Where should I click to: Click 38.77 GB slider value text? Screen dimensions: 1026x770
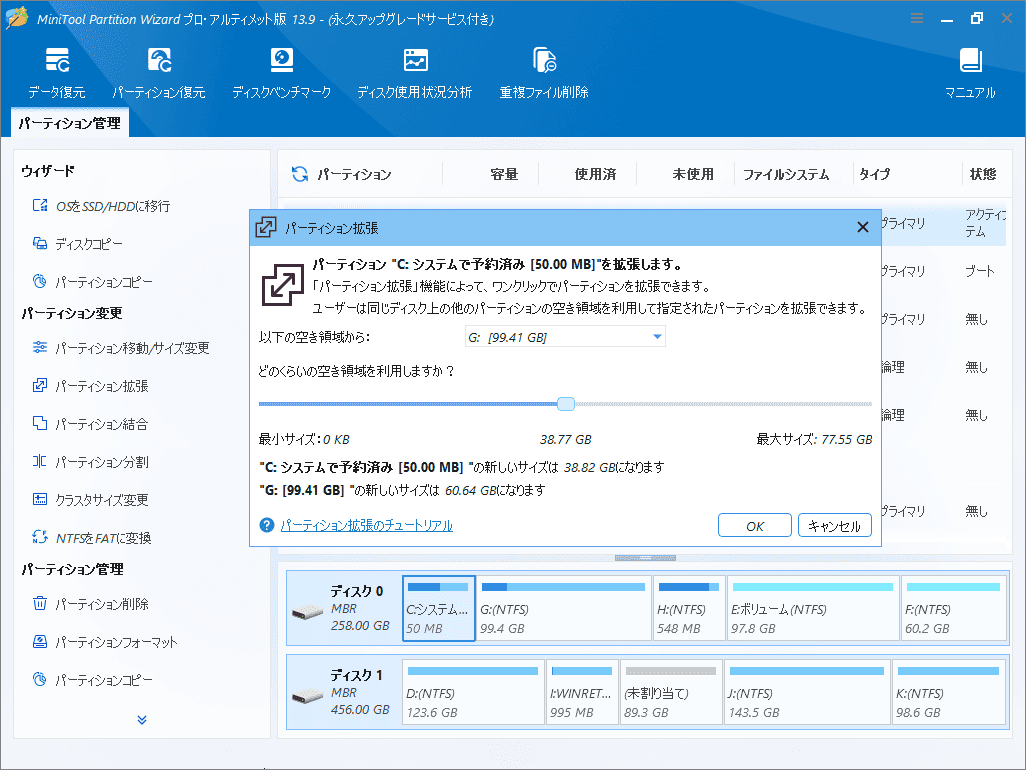(x=565, y=439)
